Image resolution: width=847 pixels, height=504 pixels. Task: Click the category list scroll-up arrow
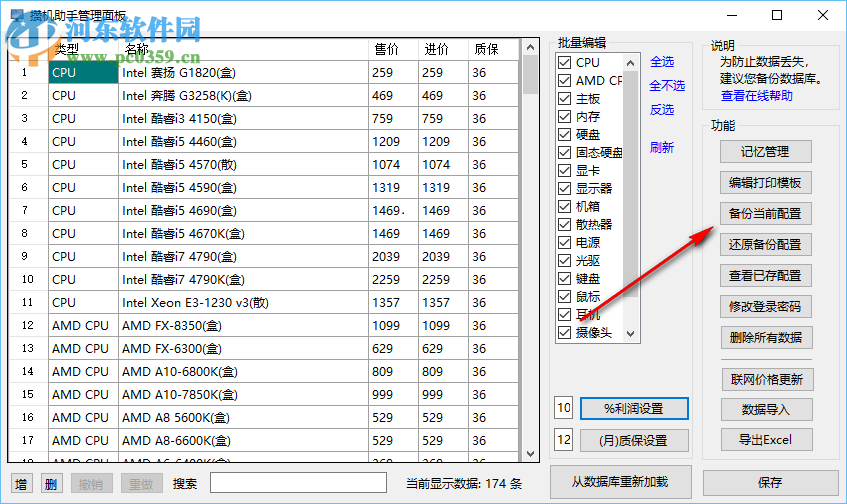click(x=630, y=63)
